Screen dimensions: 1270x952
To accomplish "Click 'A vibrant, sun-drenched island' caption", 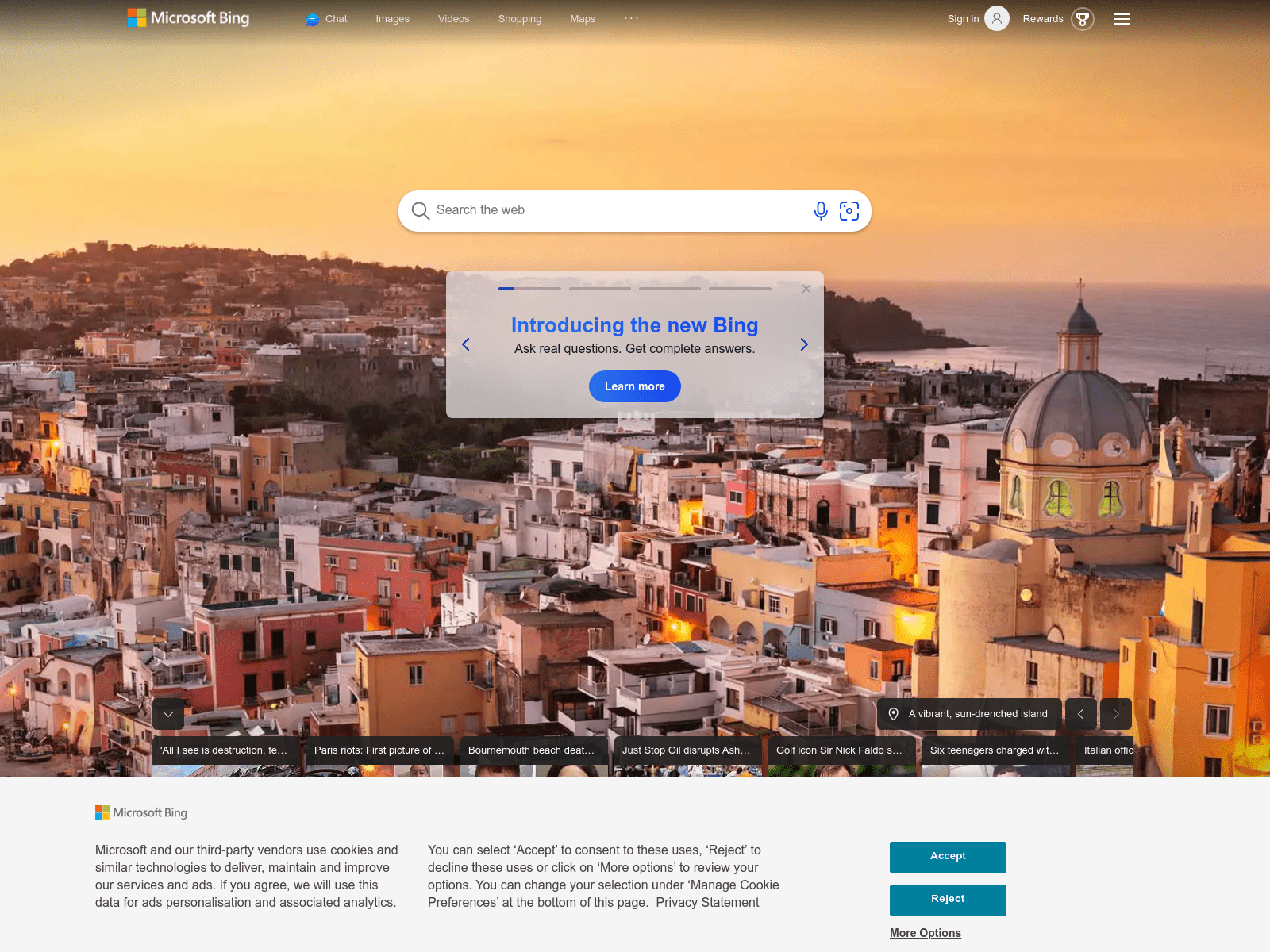I will click(978, 714).
